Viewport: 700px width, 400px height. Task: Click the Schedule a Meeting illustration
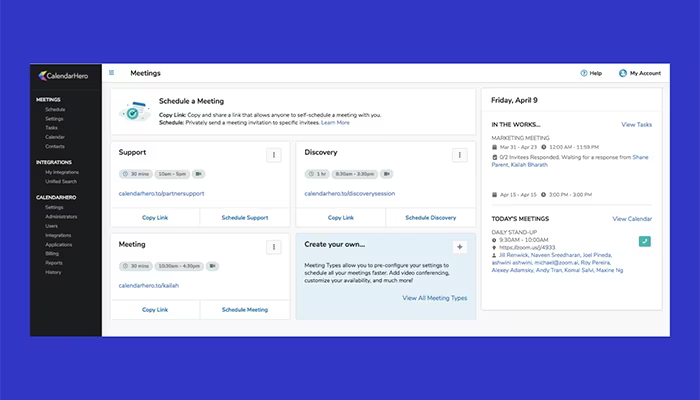point(135,112)
